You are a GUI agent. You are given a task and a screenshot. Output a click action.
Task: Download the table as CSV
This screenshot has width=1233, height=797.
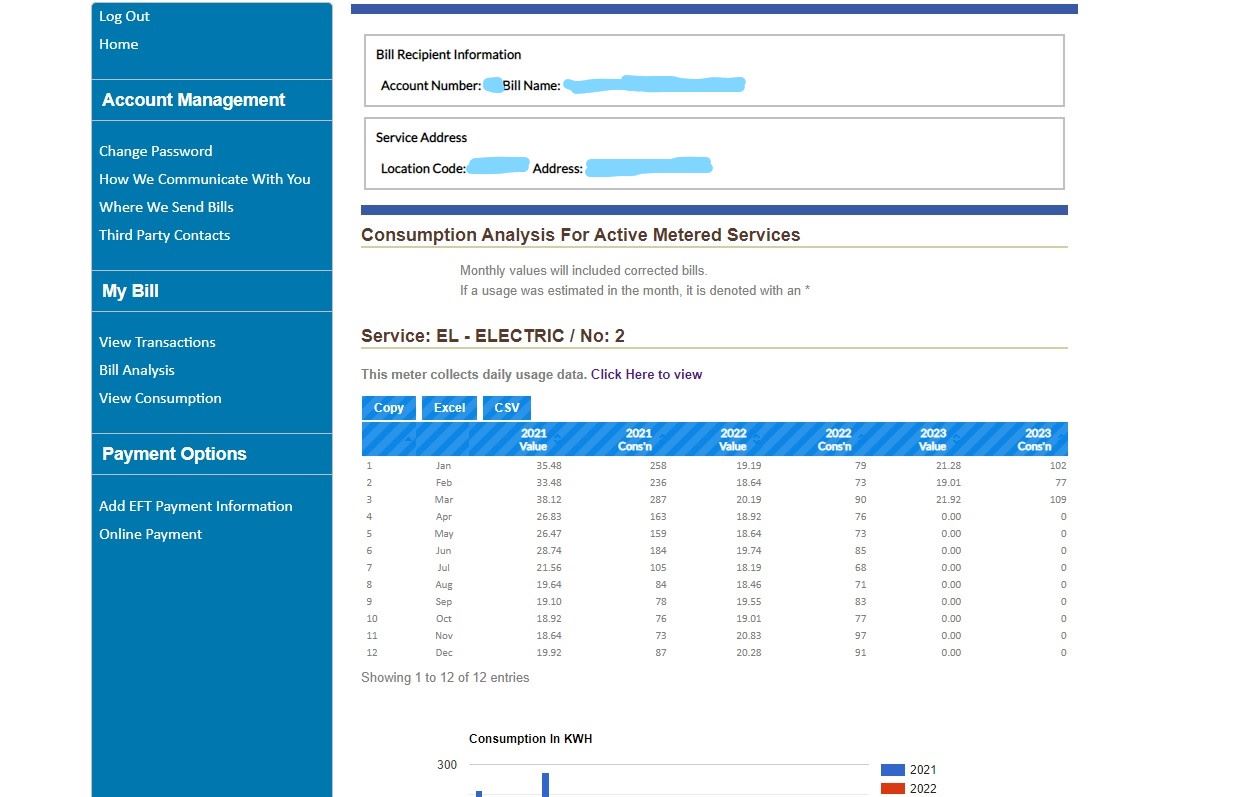[506, 407]
